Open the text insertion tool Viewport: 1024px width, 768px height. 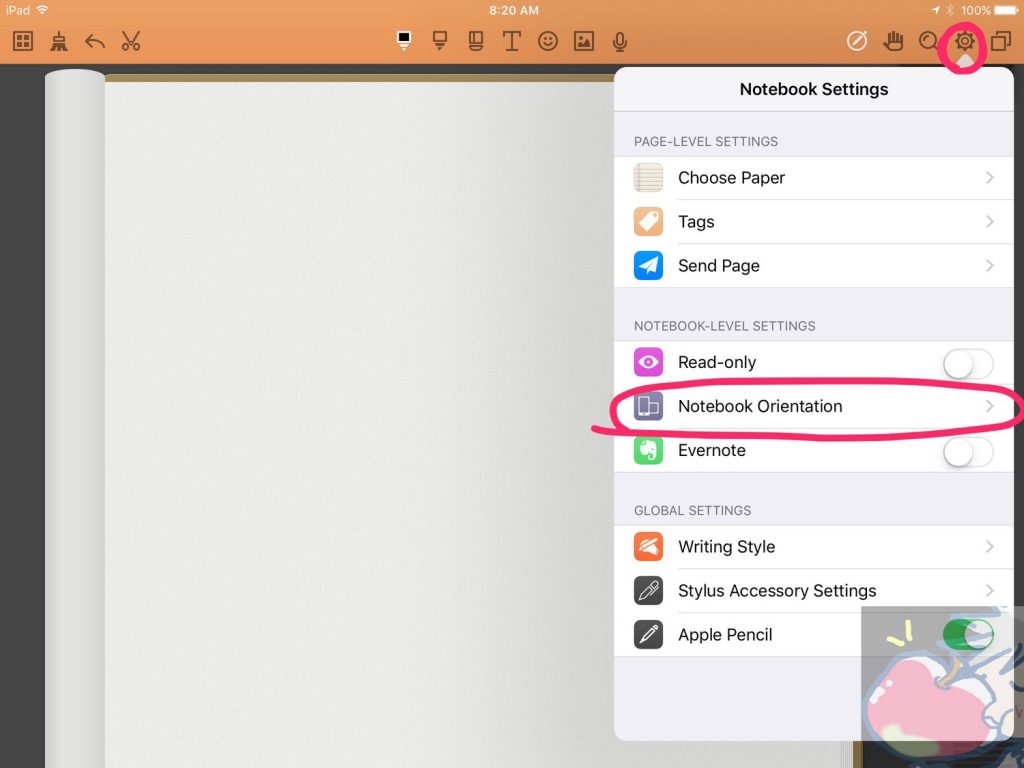coord(512,41)
